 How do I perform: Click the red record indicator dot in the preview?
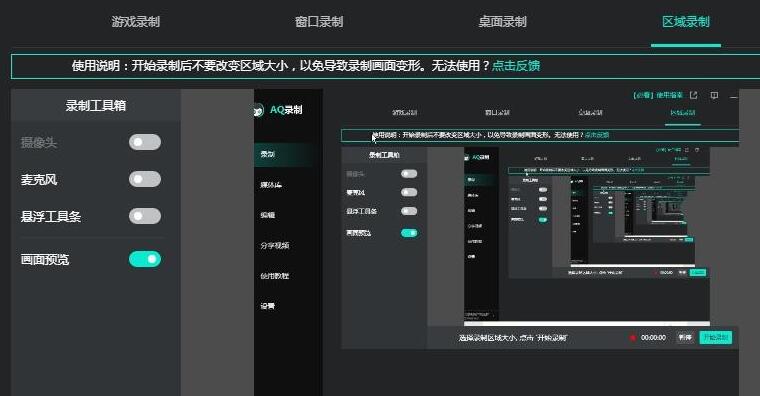633,338
